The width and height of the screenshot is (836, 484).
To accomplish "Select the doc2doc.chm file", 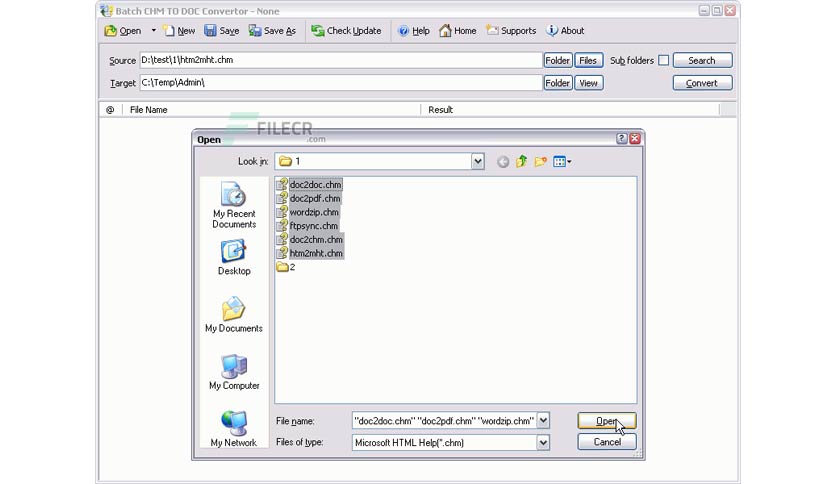I will [309, 184].
